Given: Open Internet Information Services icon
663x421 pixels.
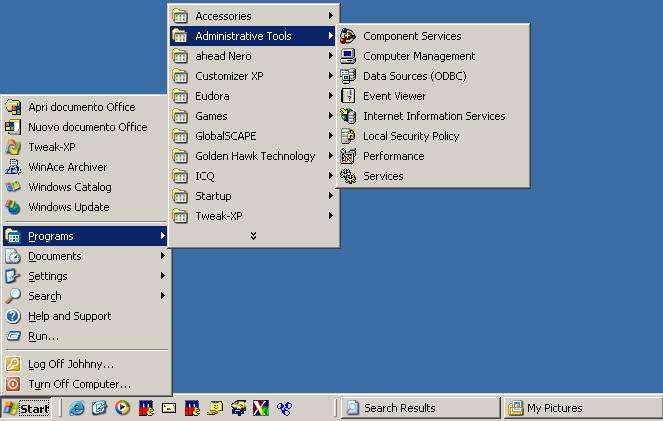Looking at the screenshot, I should [348, 116].
